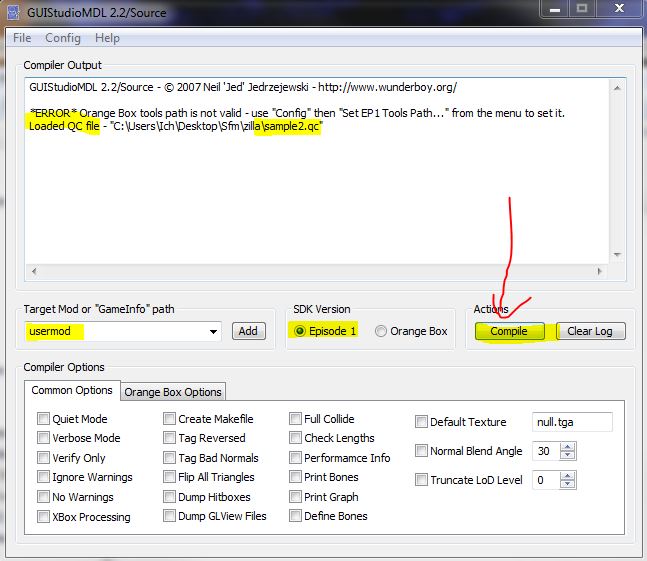Click the Normal Blend Angle value field

(546, 451)
